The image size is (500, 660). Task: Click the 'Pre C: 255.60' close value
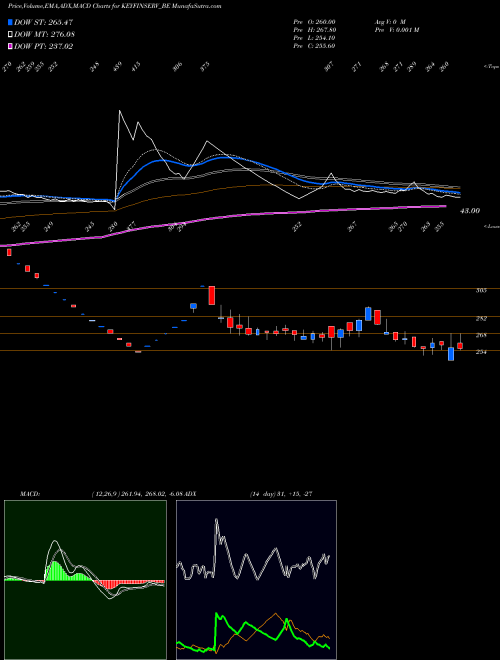tap(314, 46)
